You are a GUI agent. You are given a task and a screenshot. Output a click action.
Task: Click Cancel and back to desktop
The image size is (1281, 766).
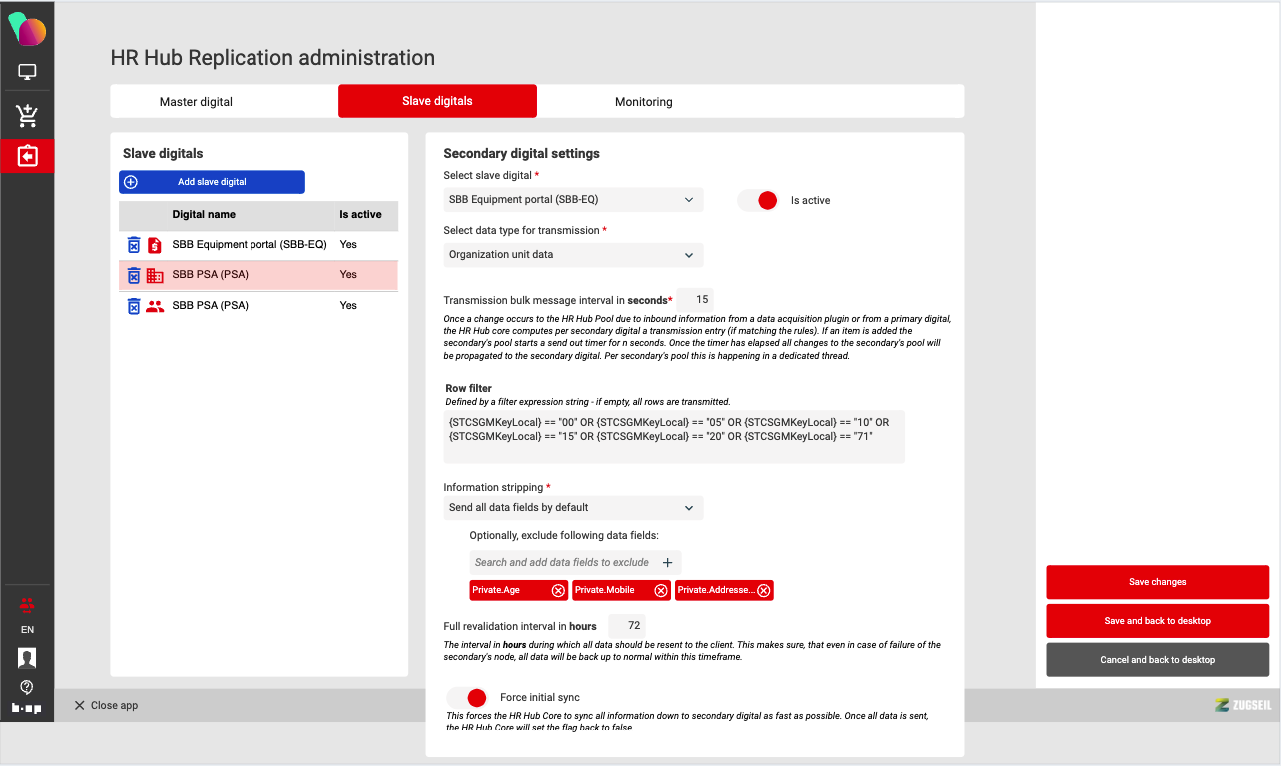pos(1157,660)
